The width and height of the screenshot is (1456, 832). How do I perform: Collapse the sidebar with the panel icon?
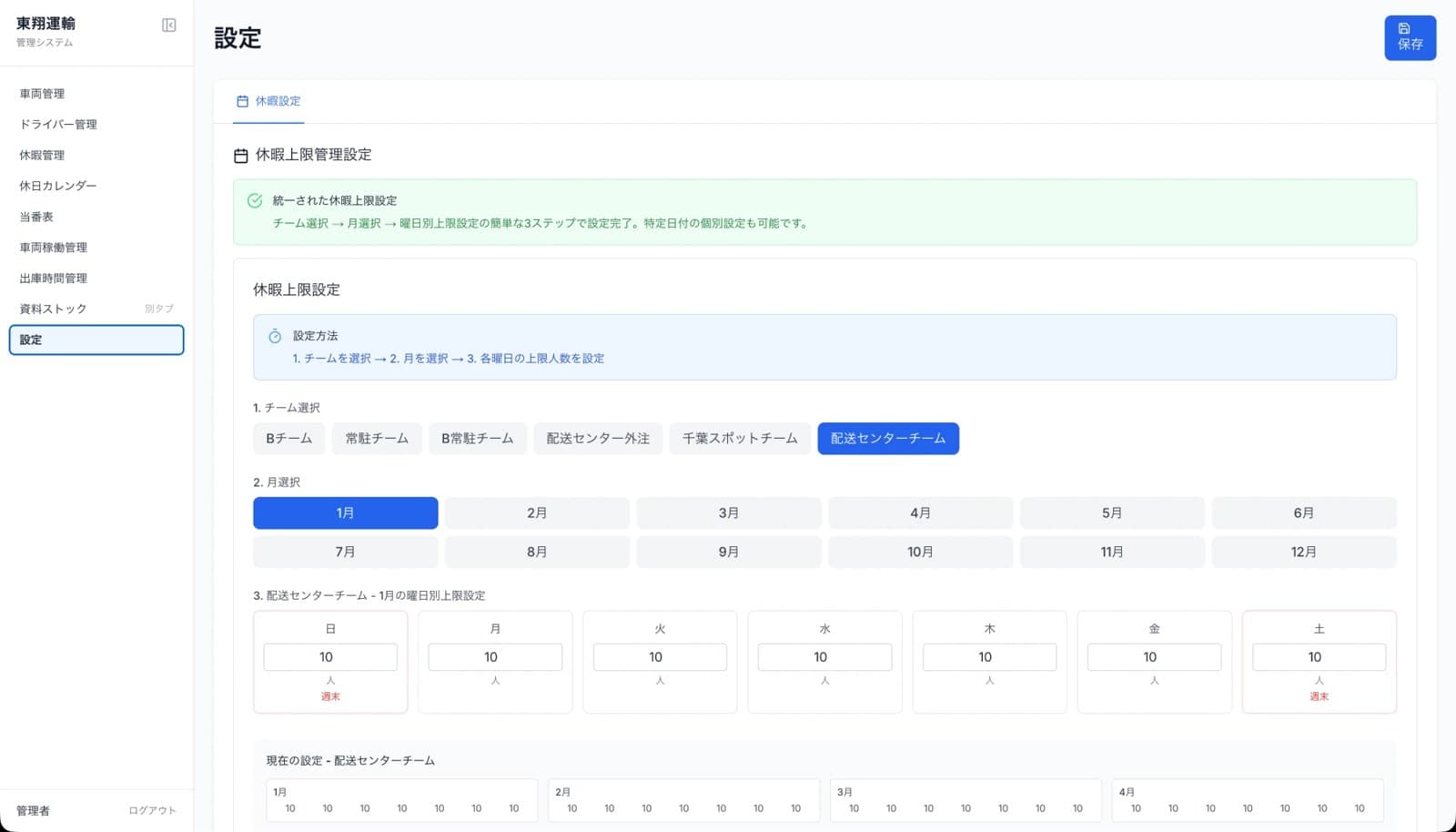tap(169, 25)
